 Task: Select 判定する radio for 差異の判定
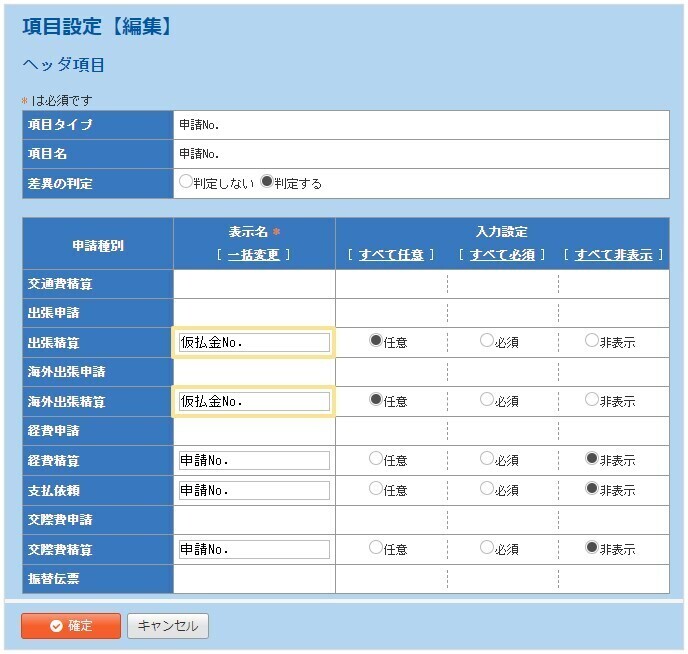click(x=267, y=183)
